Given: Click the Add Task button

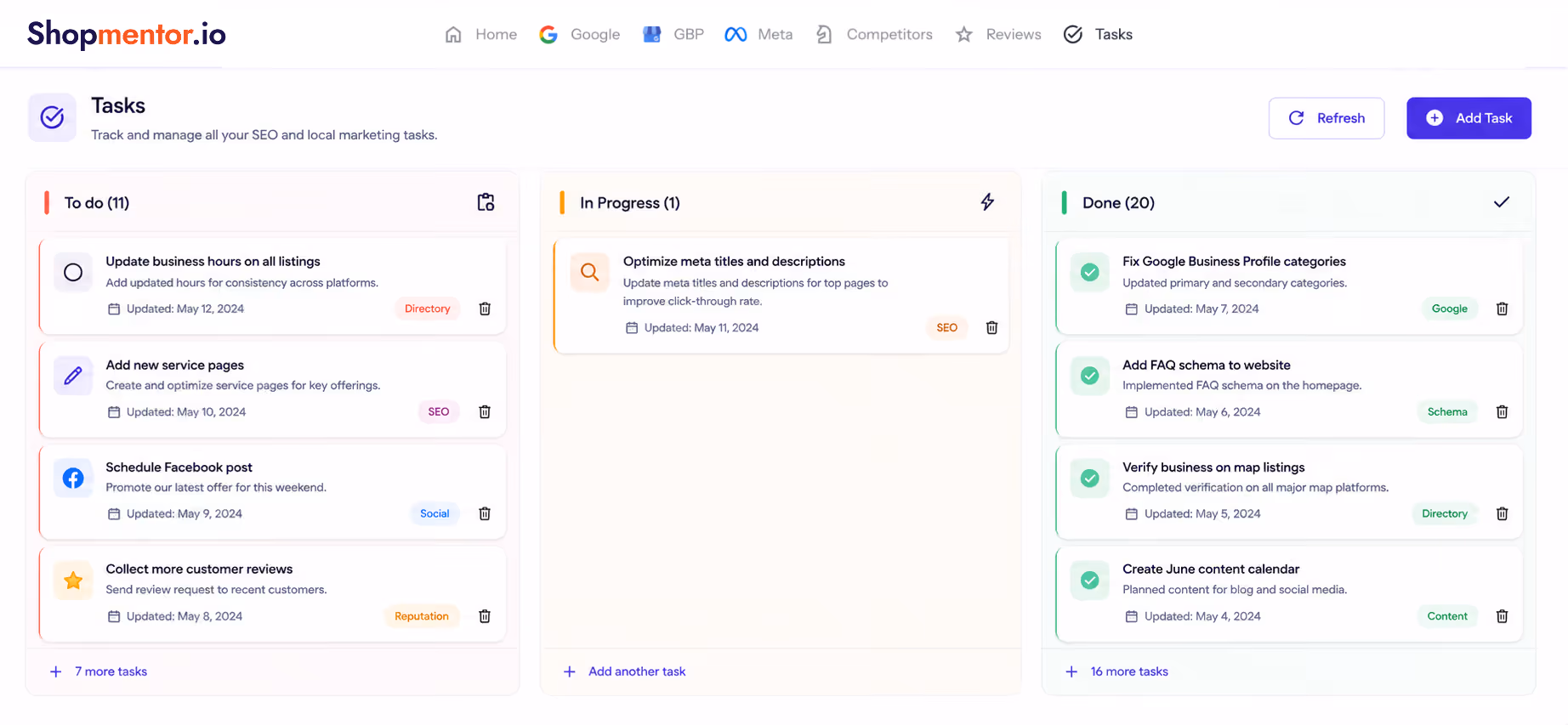Looking at the screenshot, I should [1469, 118].
